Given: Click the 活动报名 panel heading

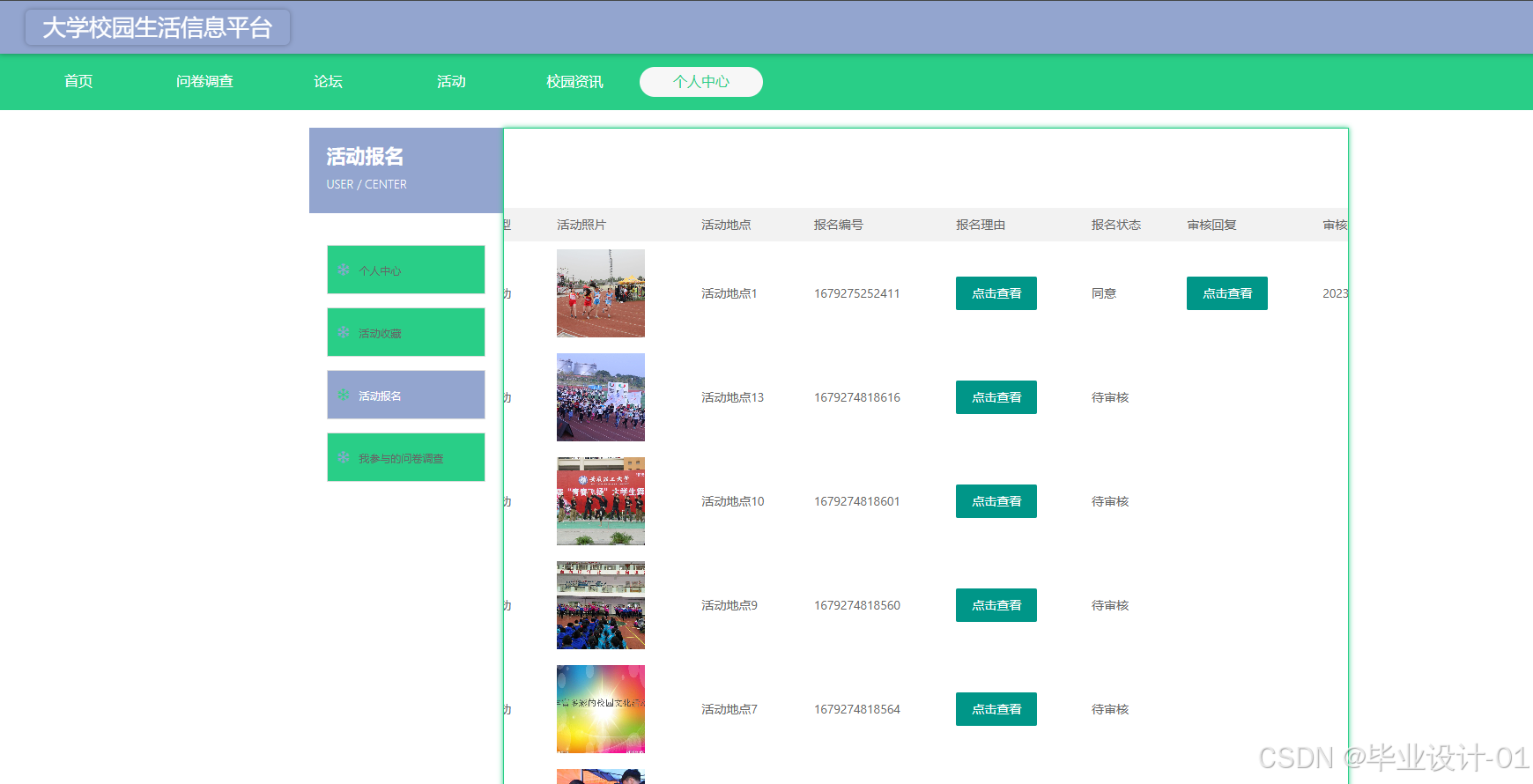Looking at the screenshot, I should click(x=365, y=157).
